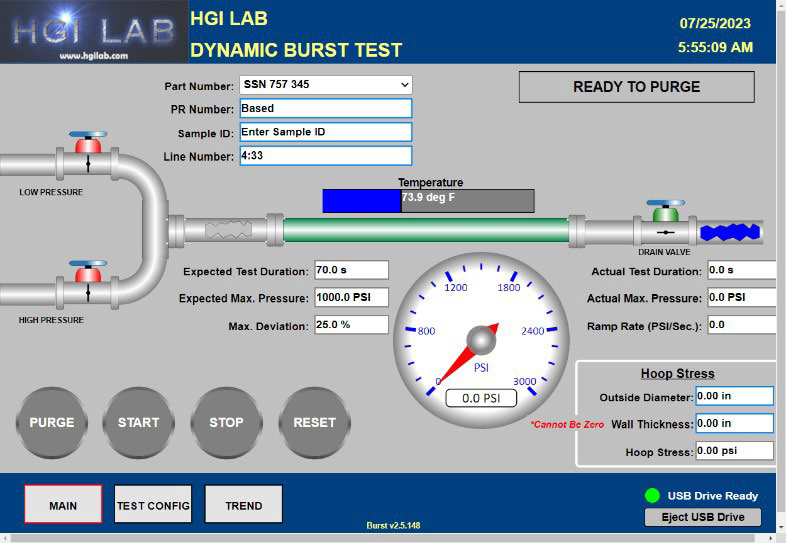Click the Max. Deviation field
The width and height of the screenshot is (786, 543).
[x=351, y=325]
